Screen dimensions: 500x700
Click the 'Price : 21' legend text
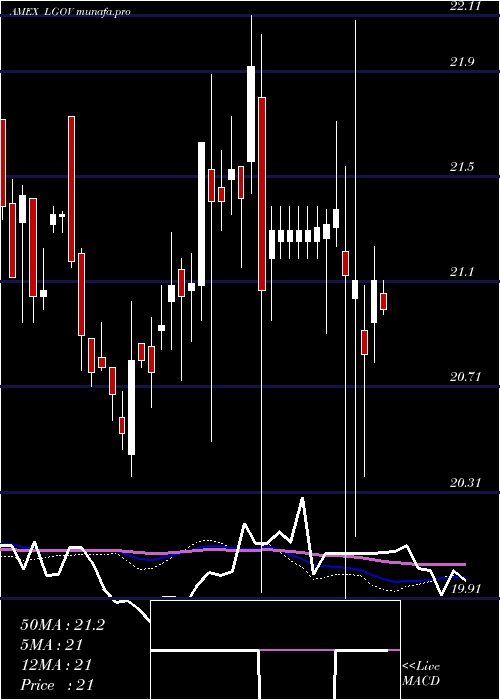click(57, 685)
